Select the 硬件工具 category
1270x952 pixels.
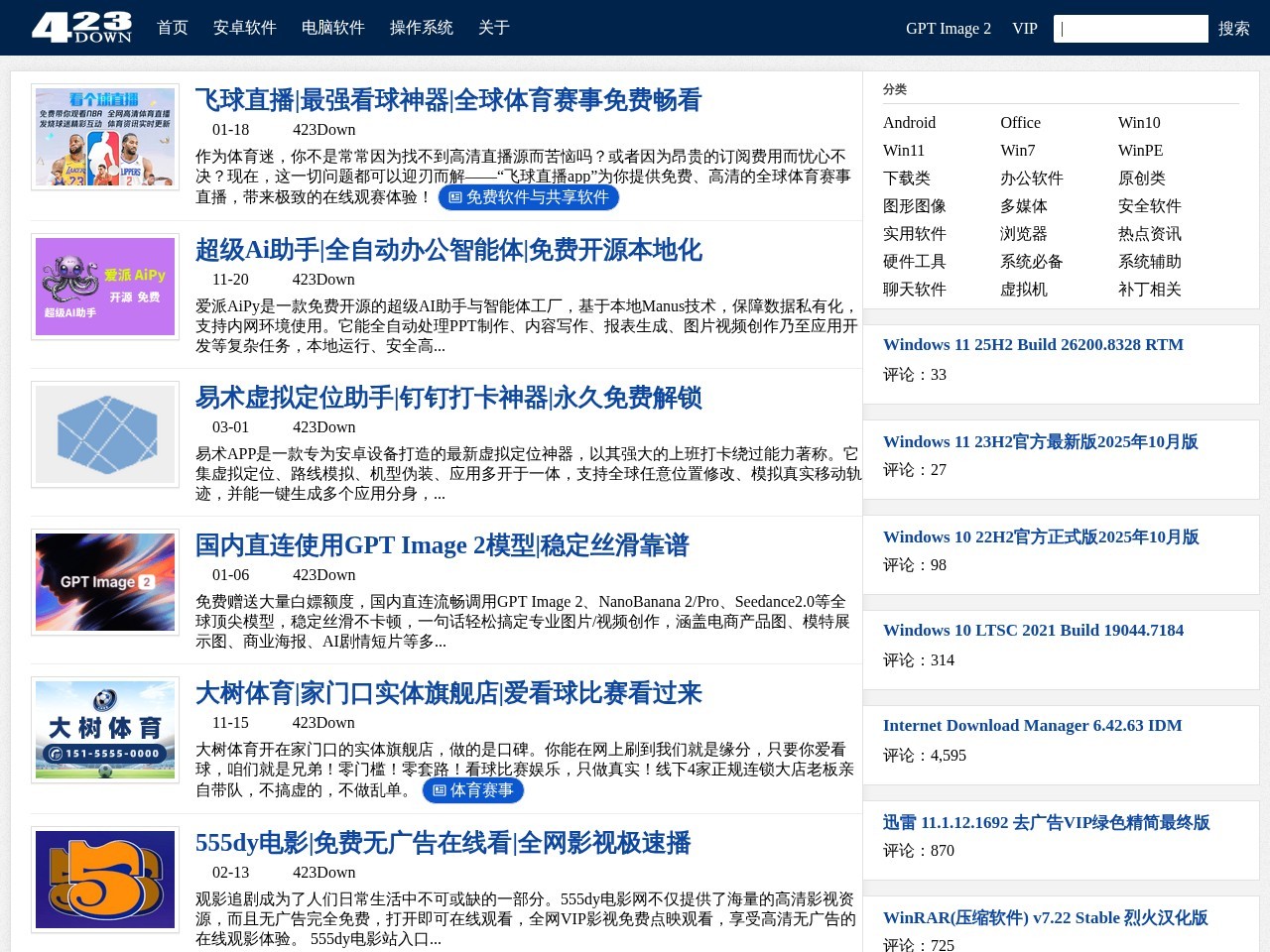915,262
